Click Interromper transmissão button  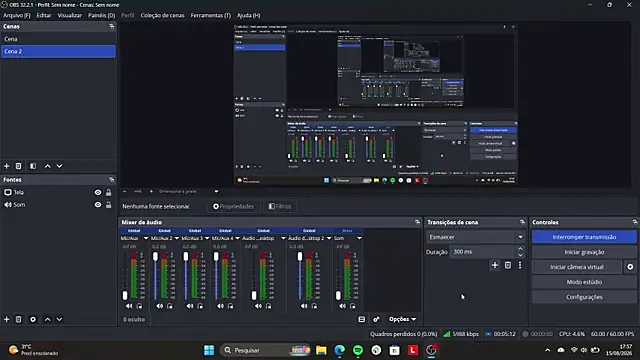(x=584, y=237)
